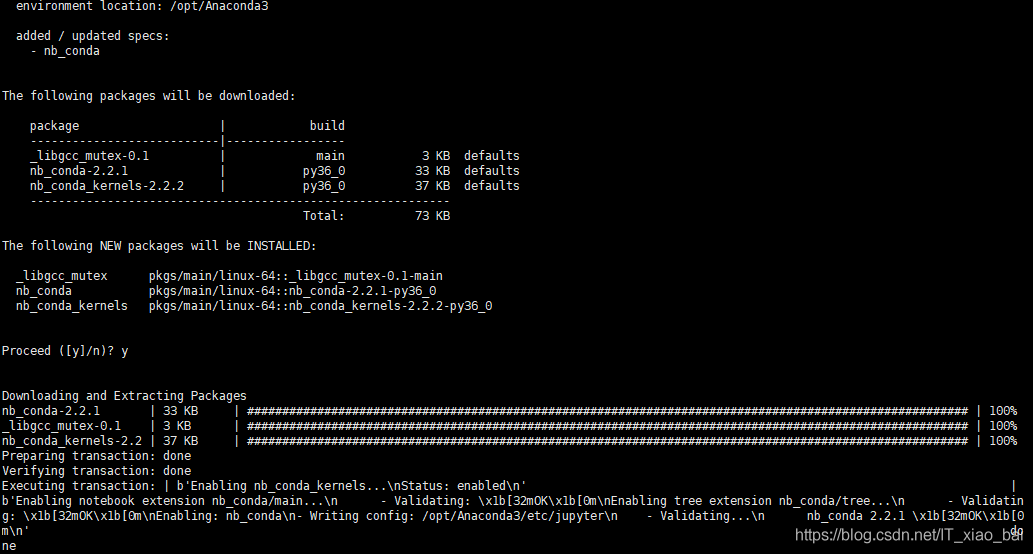Click the 'package' column header
1033x554 pixels.
click(54, 126)
